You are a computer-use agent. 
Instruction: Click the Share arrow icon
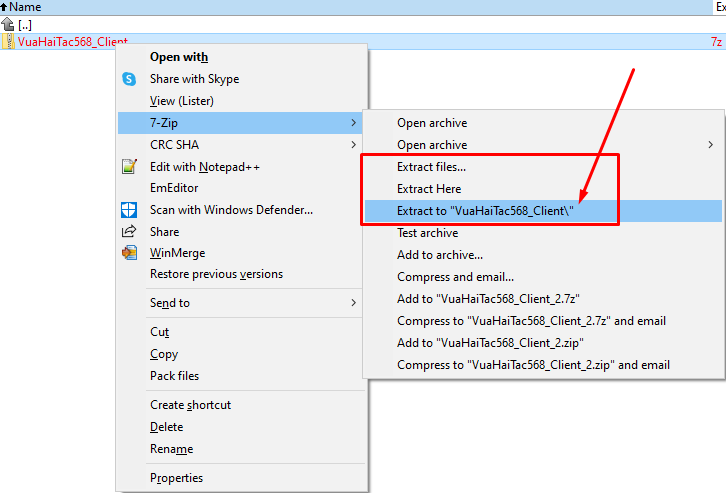[129, 231]
